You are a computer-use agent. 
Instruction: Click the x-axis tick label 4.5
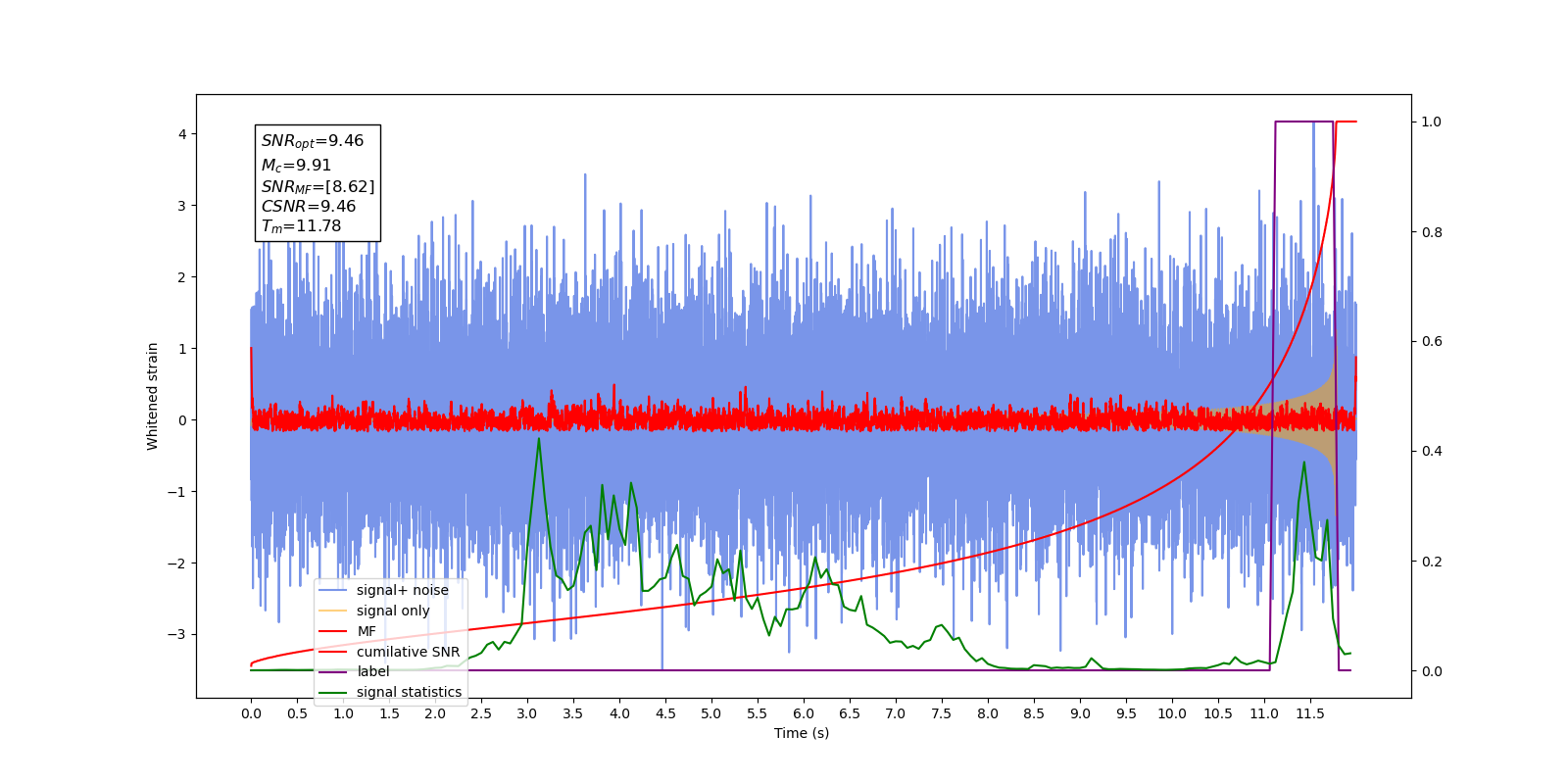665,713
